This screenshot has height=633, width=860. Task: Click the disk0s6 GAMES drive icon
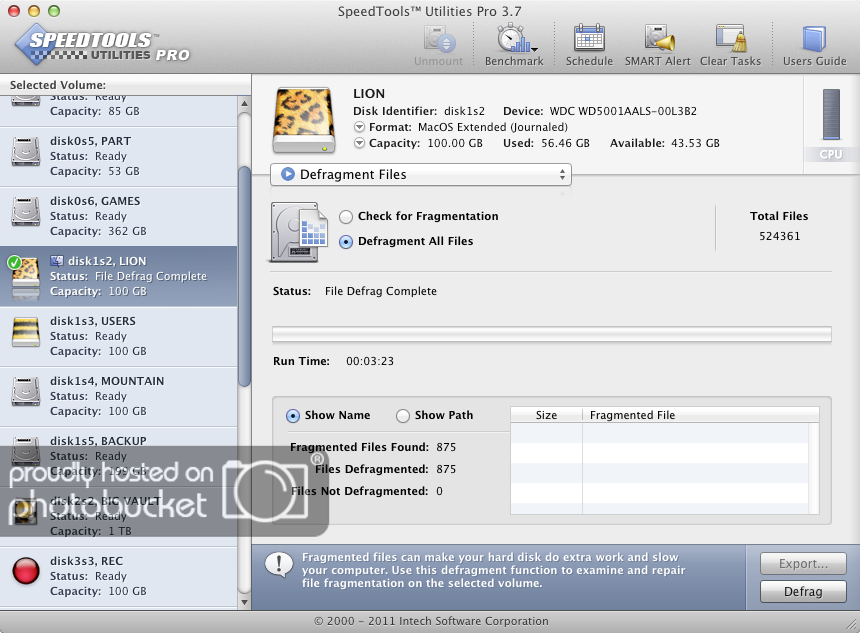coord(25,211)
